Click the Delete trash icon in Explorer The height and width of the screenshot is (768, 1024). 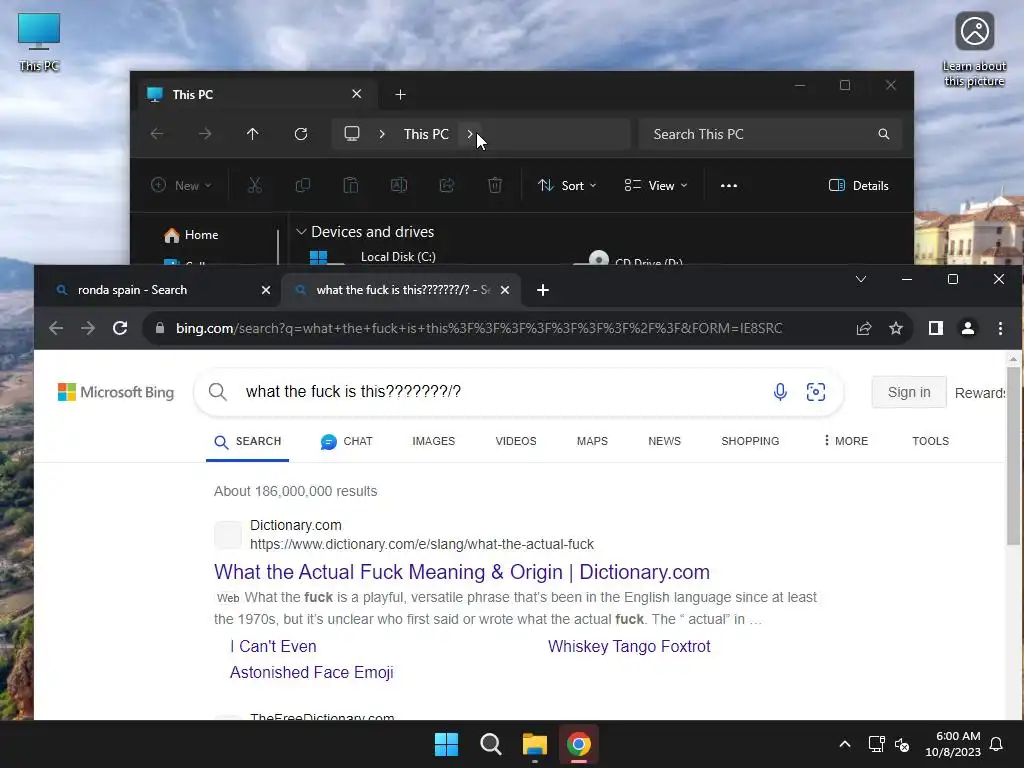[495, 185]
